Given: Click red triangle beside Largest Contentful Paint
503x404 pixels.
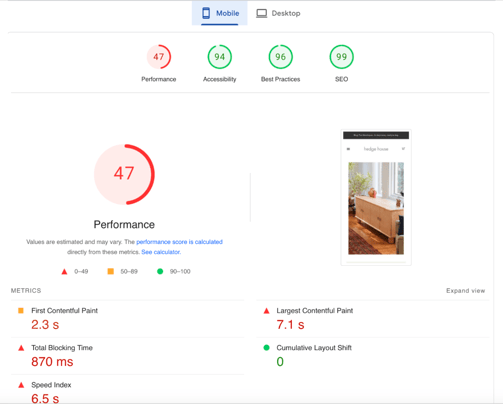Looking at the screenshot, I should click(x=266, y=311).
